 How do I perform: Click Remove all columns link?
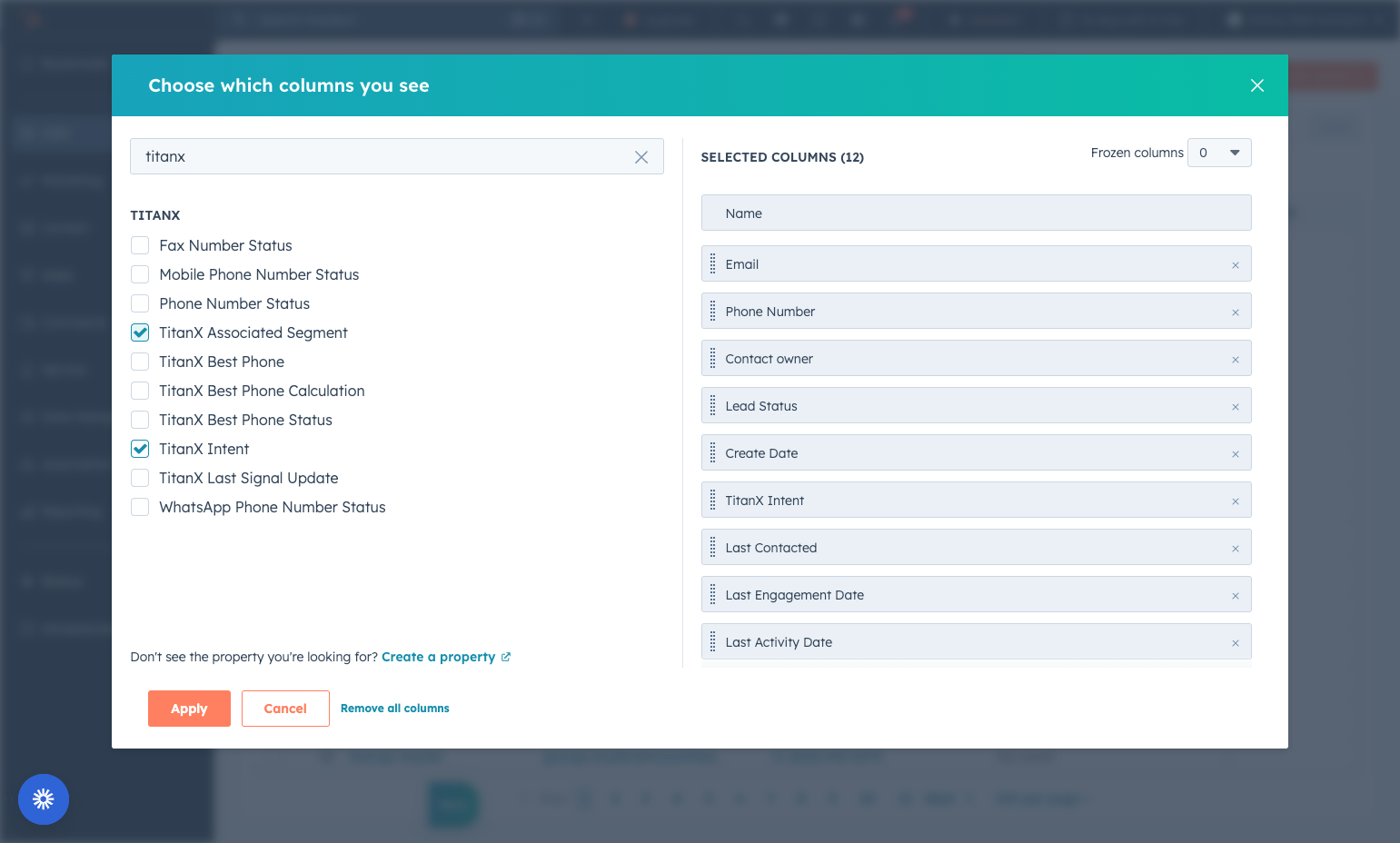click(x=395, y=709)
